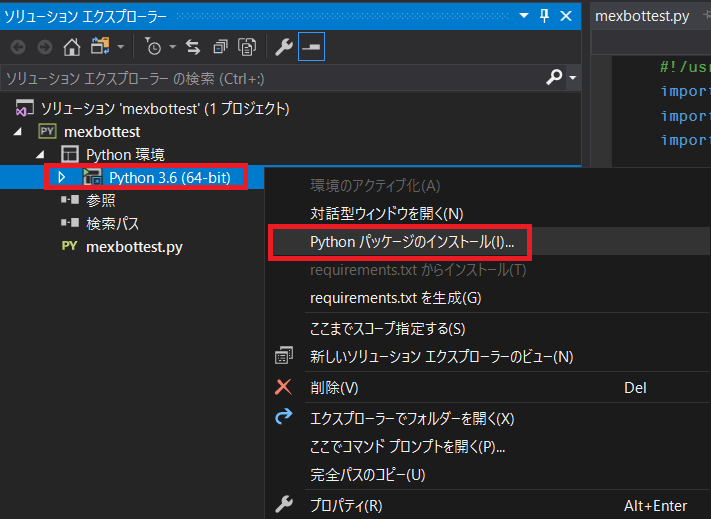Click the Show All Files icon
711x519 pixels.
(x=247, y=47)
